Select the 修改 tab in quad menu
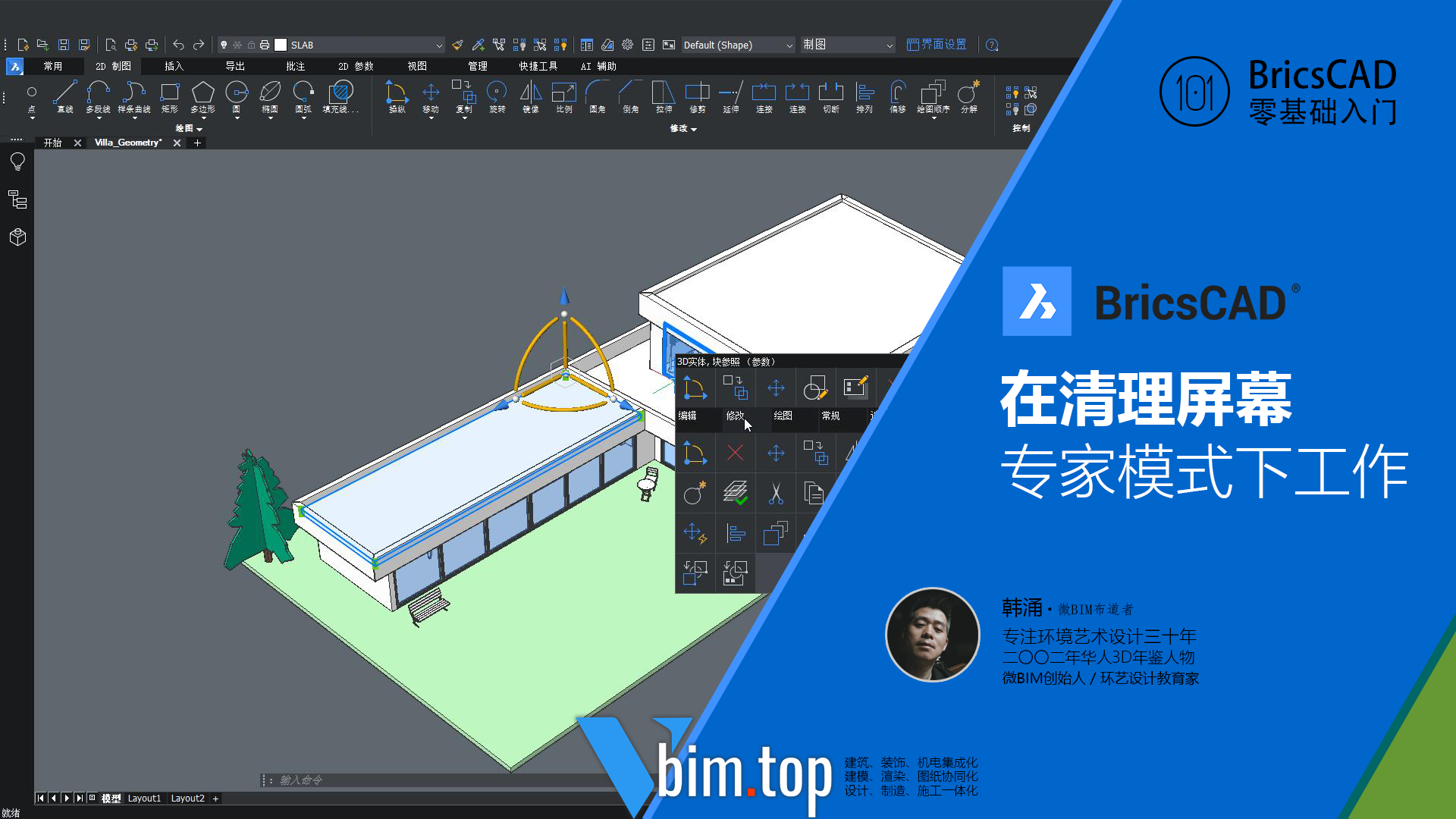 (735, 416)
